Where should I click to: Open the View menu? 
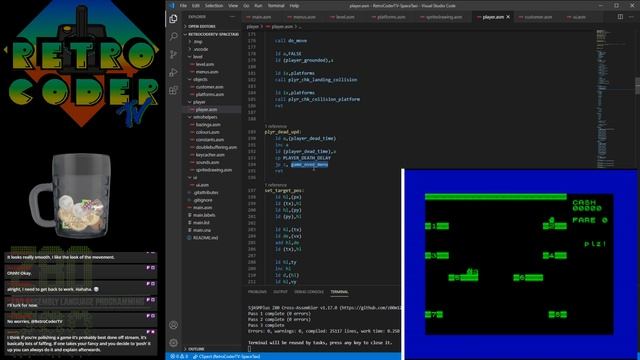coord(233,6)
